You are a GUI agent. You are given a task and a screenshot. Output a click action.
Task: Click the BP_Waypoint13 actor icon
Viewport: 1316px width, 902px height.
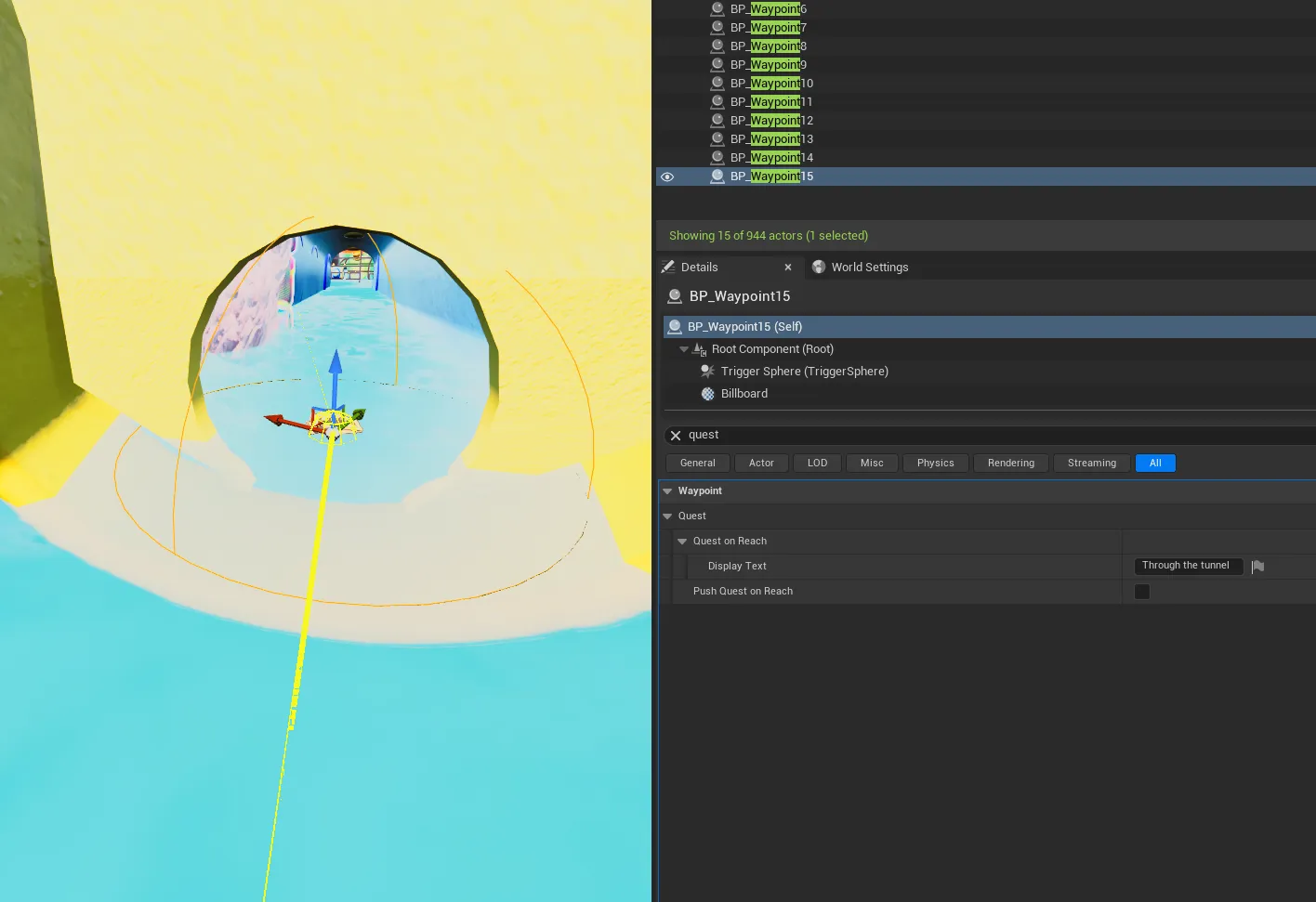[x=717, y=139]
